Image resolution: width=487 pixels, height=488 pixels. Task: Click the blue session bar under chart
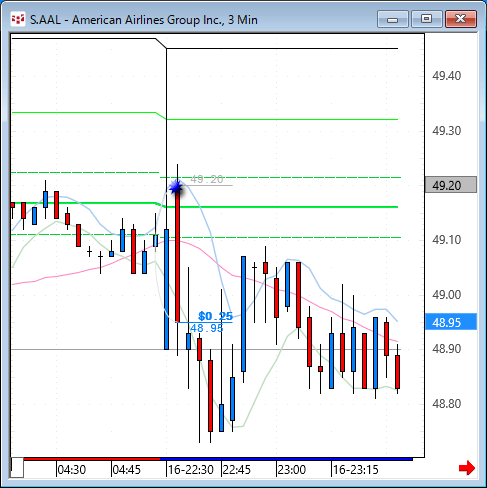click(x=286, y=459)
